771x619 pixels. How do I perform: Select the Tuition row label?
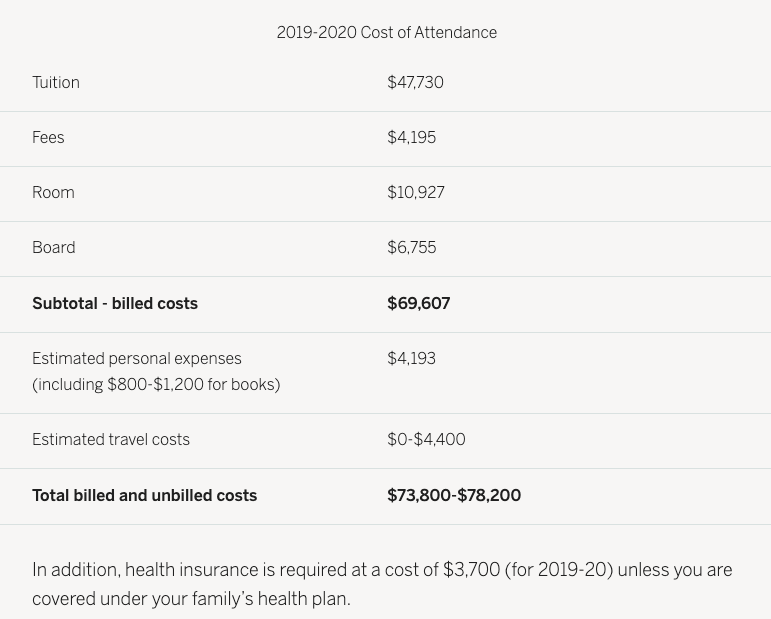56,83
